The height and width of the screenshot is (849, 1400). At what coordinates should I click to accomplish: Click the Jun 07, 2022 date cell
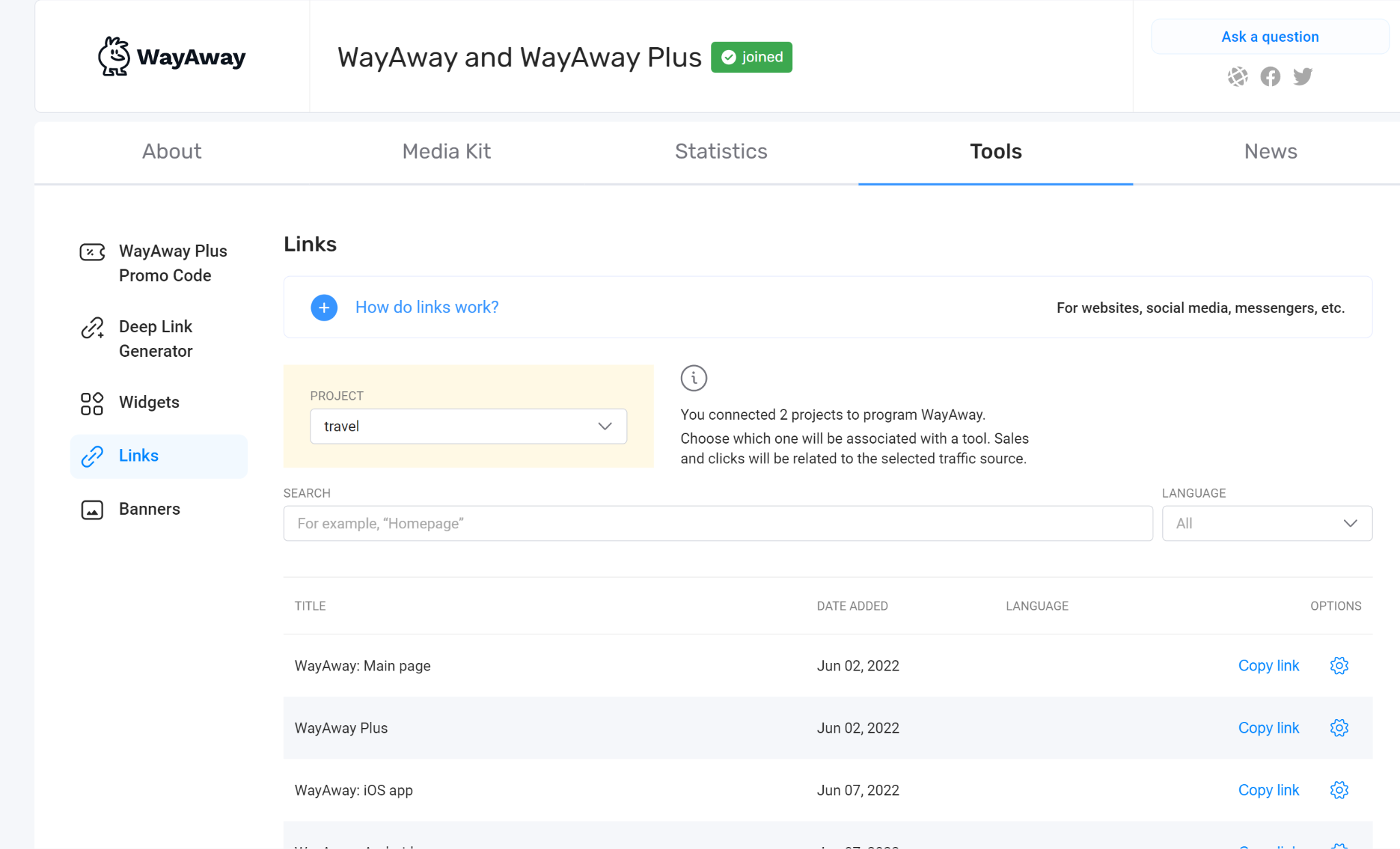click(858, 790)
